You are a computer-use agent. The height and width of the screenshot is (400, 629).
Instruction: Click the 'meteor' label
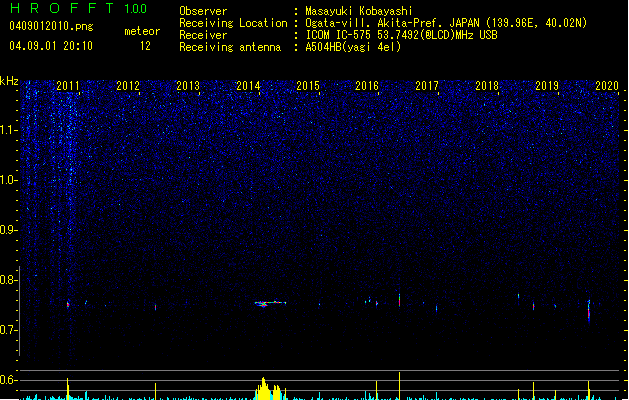pos(142,31)
